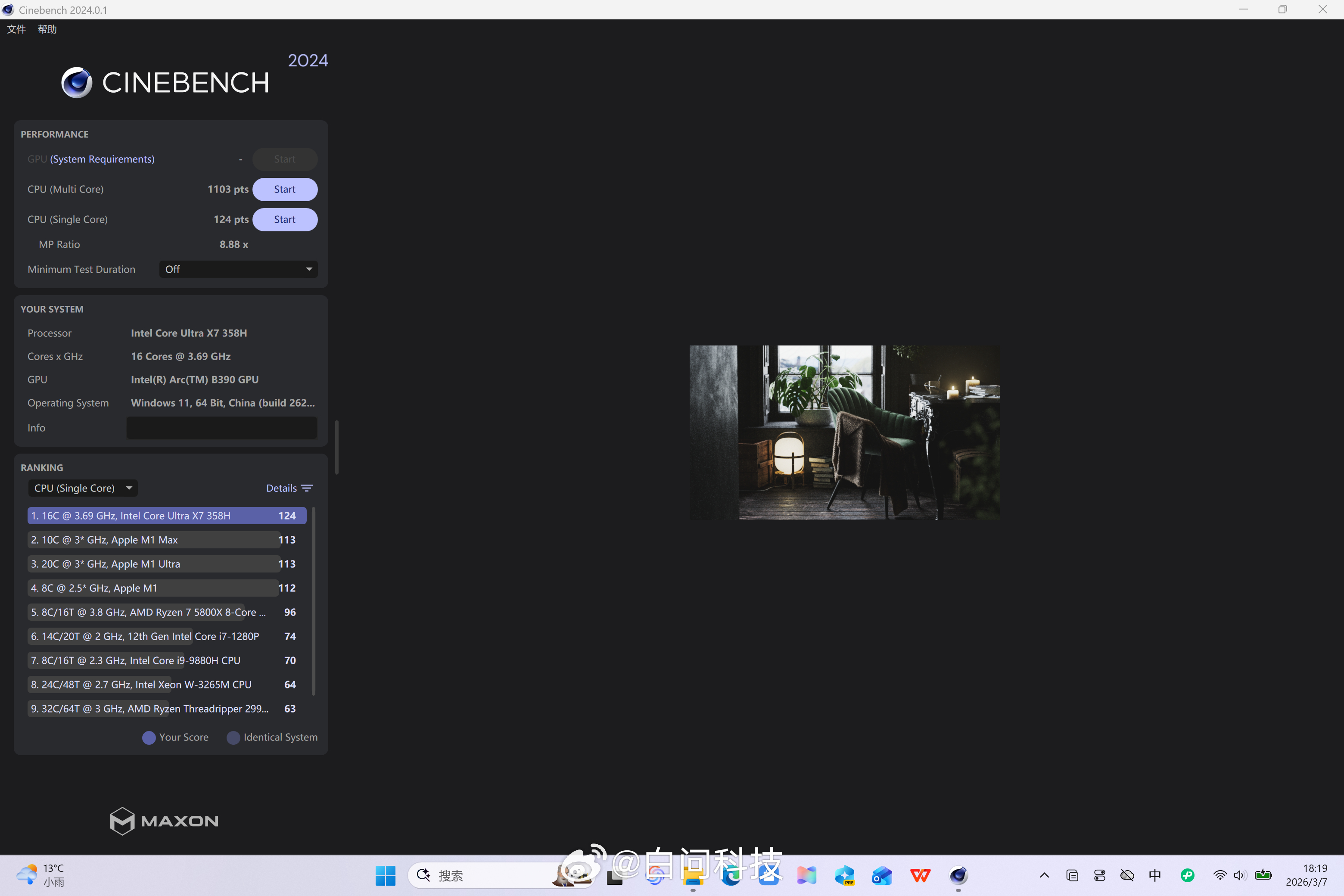Click the Wi-Fi icon in system tray

1220,875
